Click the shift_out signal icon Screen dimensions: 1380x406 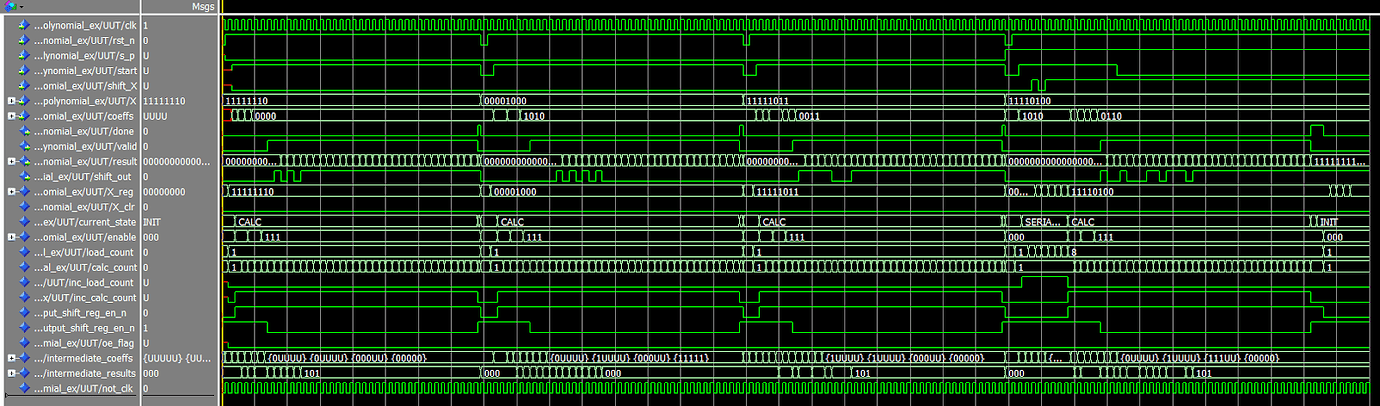point(24,176)
